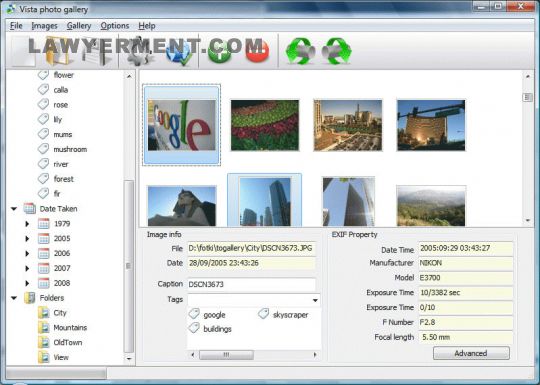
Task: Open the File menu
Action: (16, 26)
